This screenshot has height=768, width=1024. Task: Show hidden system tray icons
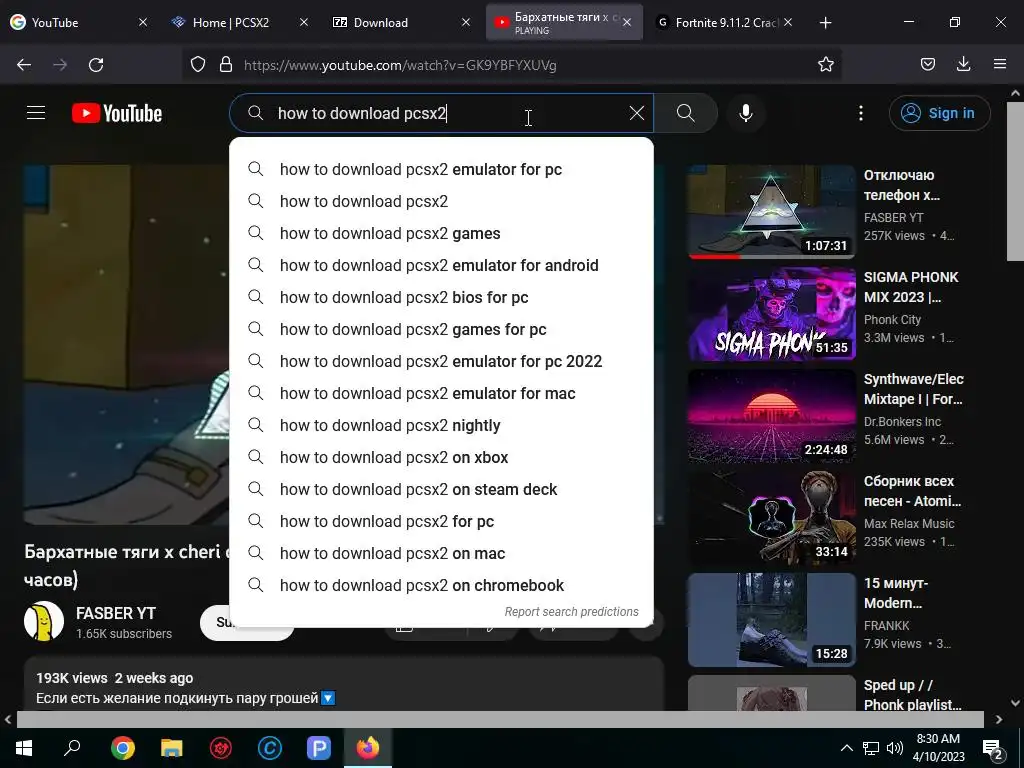[x=846, y=748]
